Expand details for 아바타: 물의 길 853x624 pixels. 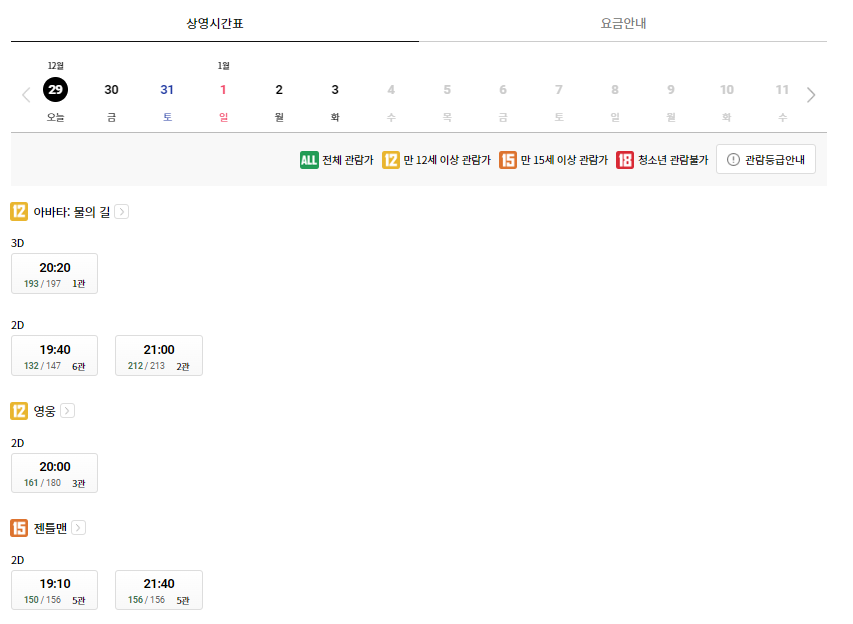pyautogui.click(x=121, y=211)
